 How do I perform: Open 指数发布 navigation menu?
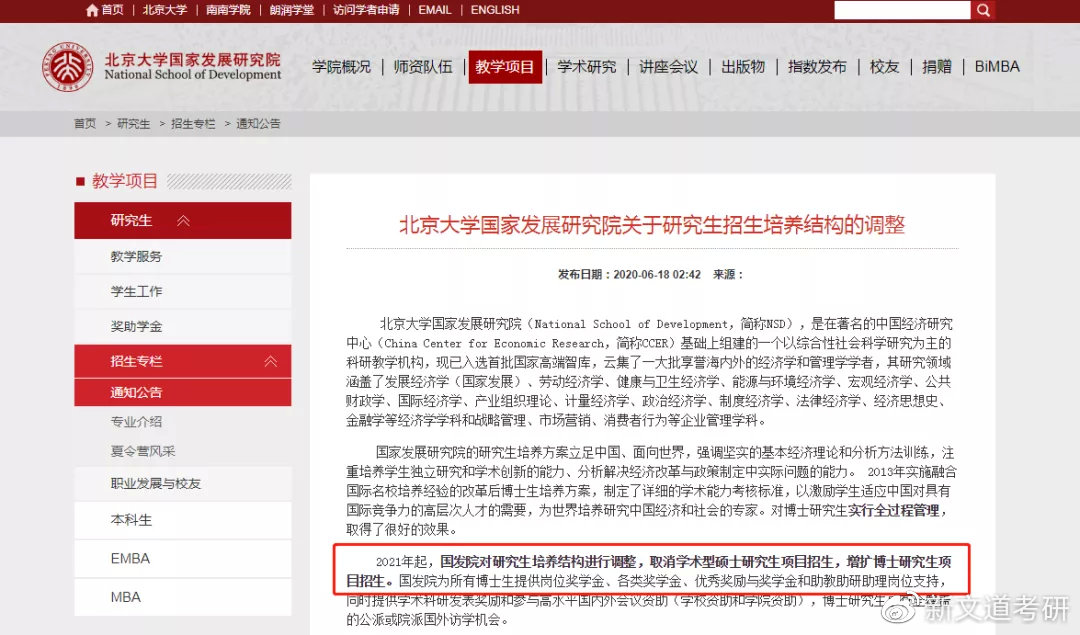817,67
